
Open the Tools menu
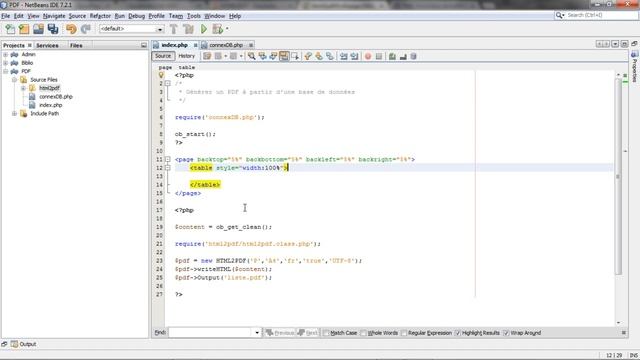coord(194,16)
